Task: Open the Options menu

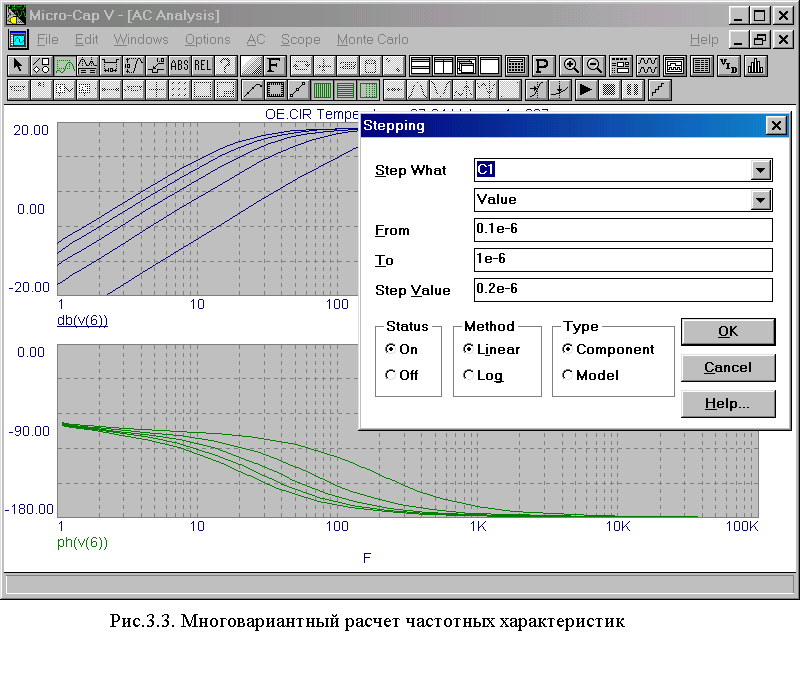Action: coord(208,39)
